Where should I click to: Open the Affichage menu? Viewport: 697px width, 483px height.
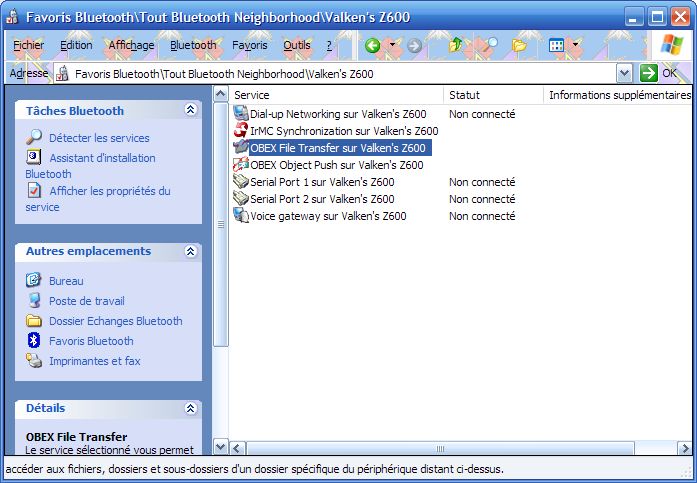click(x=131, y=45)
